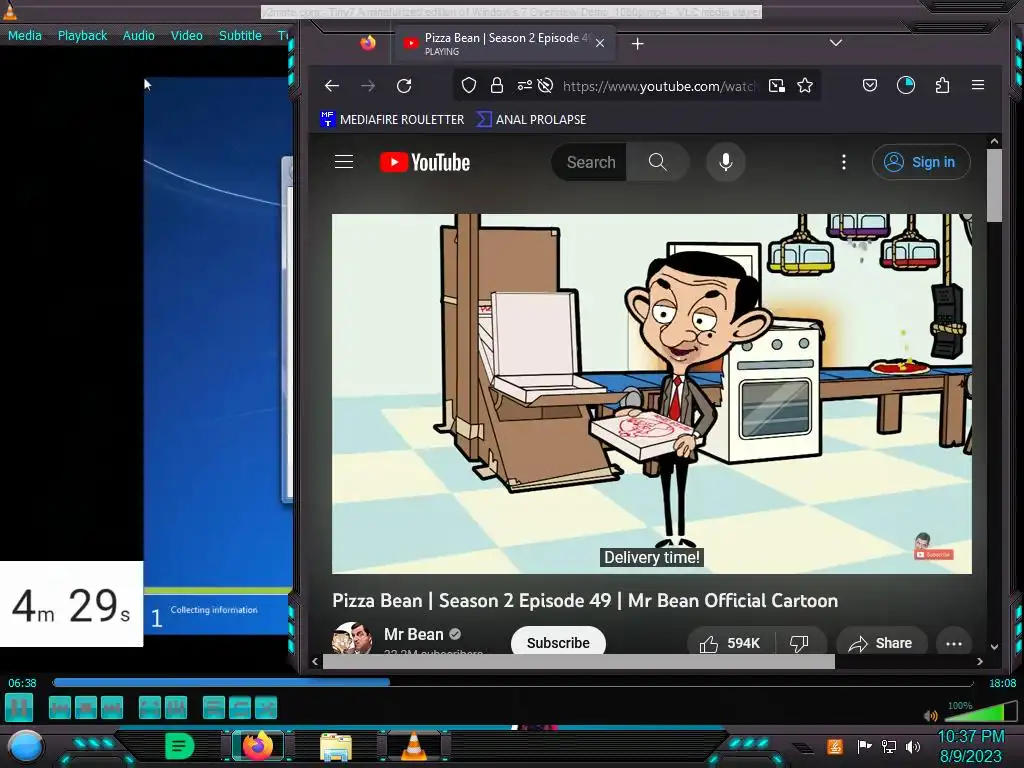
Task: Open picture-in-picture from address bar
Action: coord(776,86)
